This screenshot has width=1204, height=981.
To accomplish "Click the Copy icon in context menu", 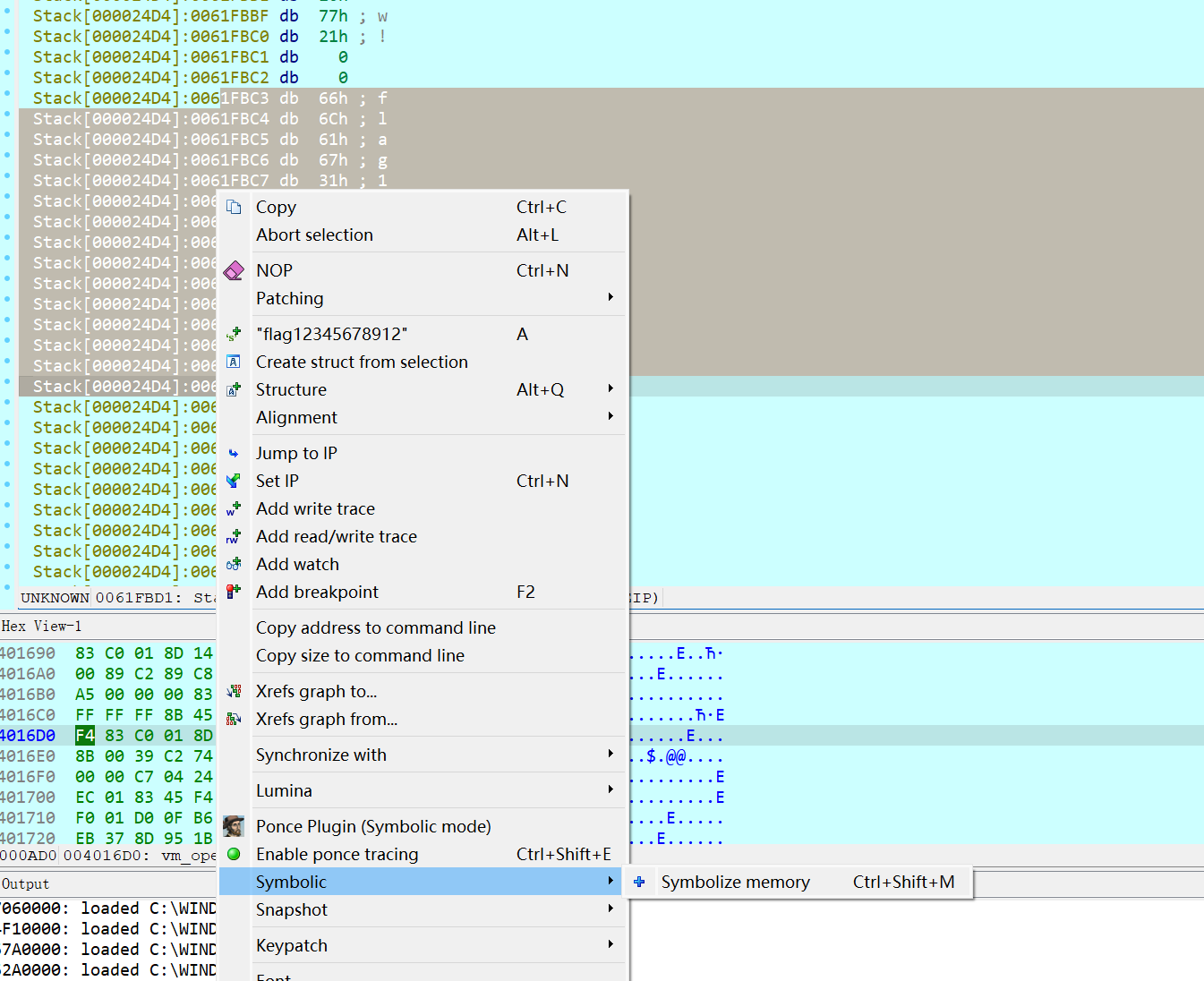I will coord(234,207).
